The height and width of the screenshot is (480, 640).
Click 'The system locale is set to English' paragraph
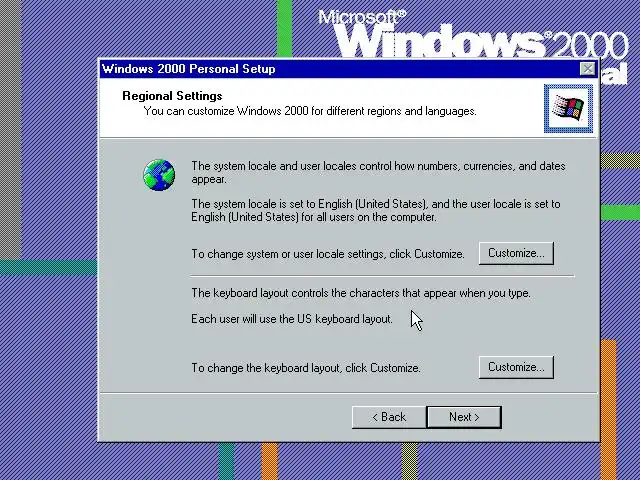coord(376,210)
